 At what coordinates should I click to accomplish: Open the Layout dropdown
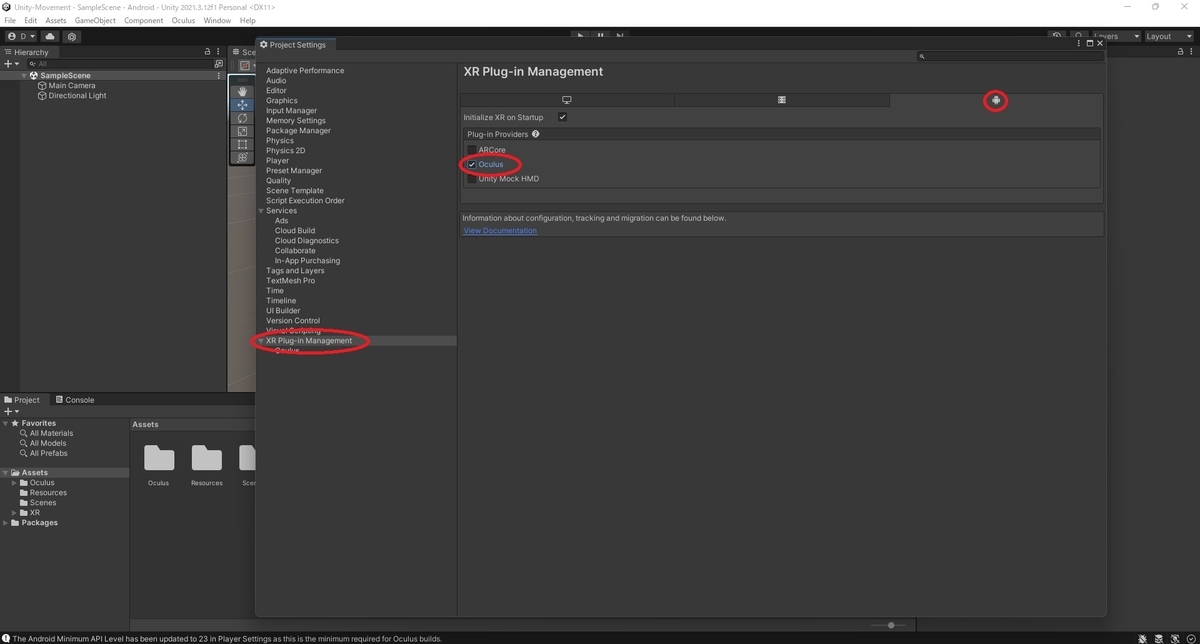[1168, 36]
